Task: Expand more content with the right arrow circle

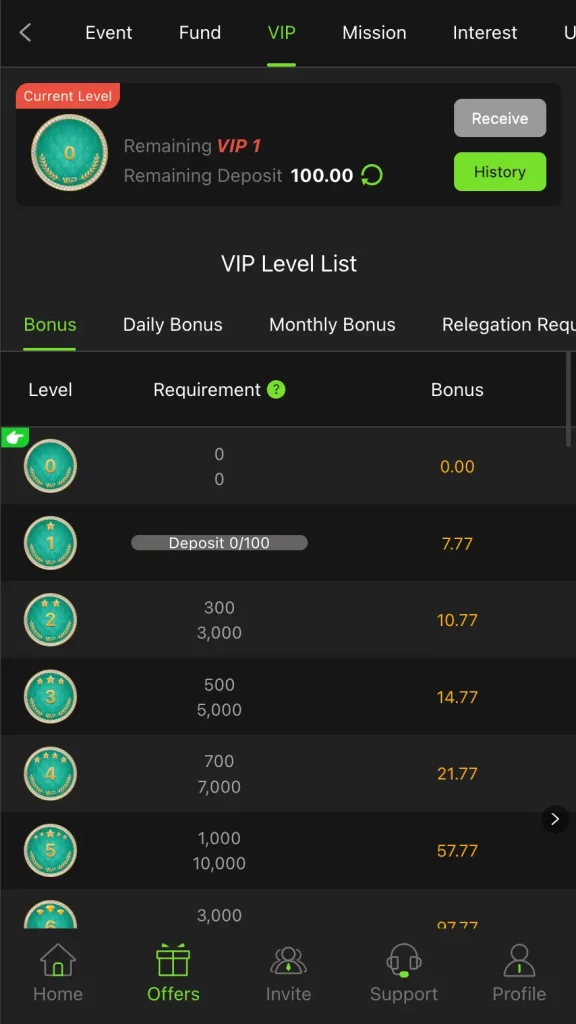Action: pos(555,819)
